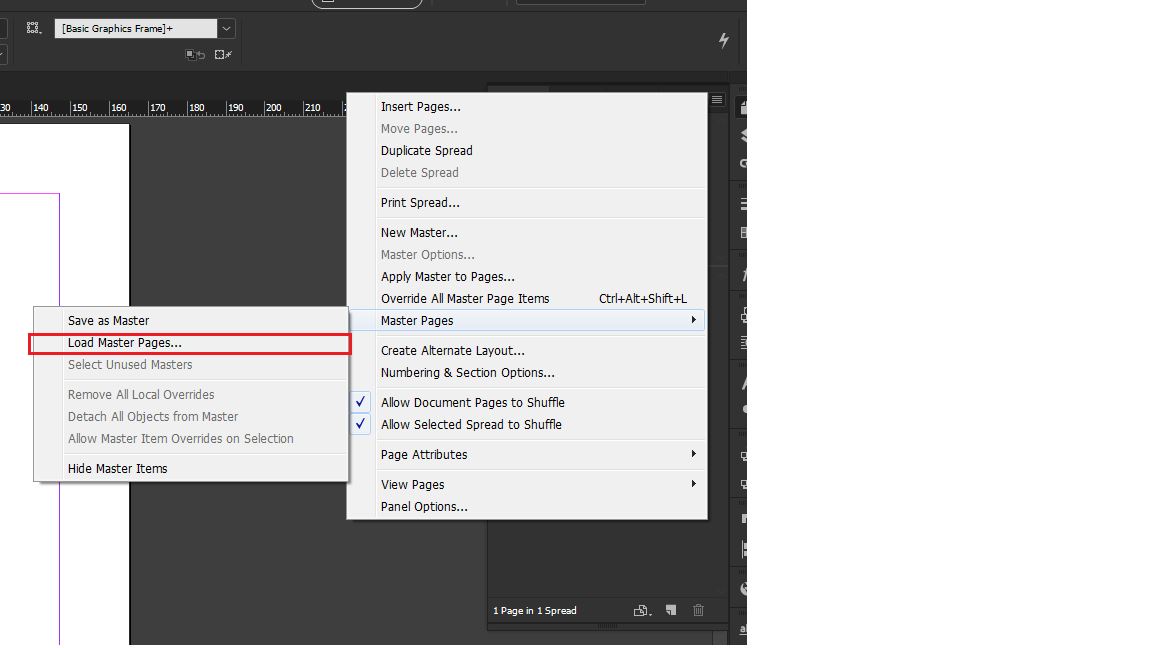The image size is (1152, 648).
Task: Click the [Basic Graphics Frame]+ style field
Action: pos(136,29)
